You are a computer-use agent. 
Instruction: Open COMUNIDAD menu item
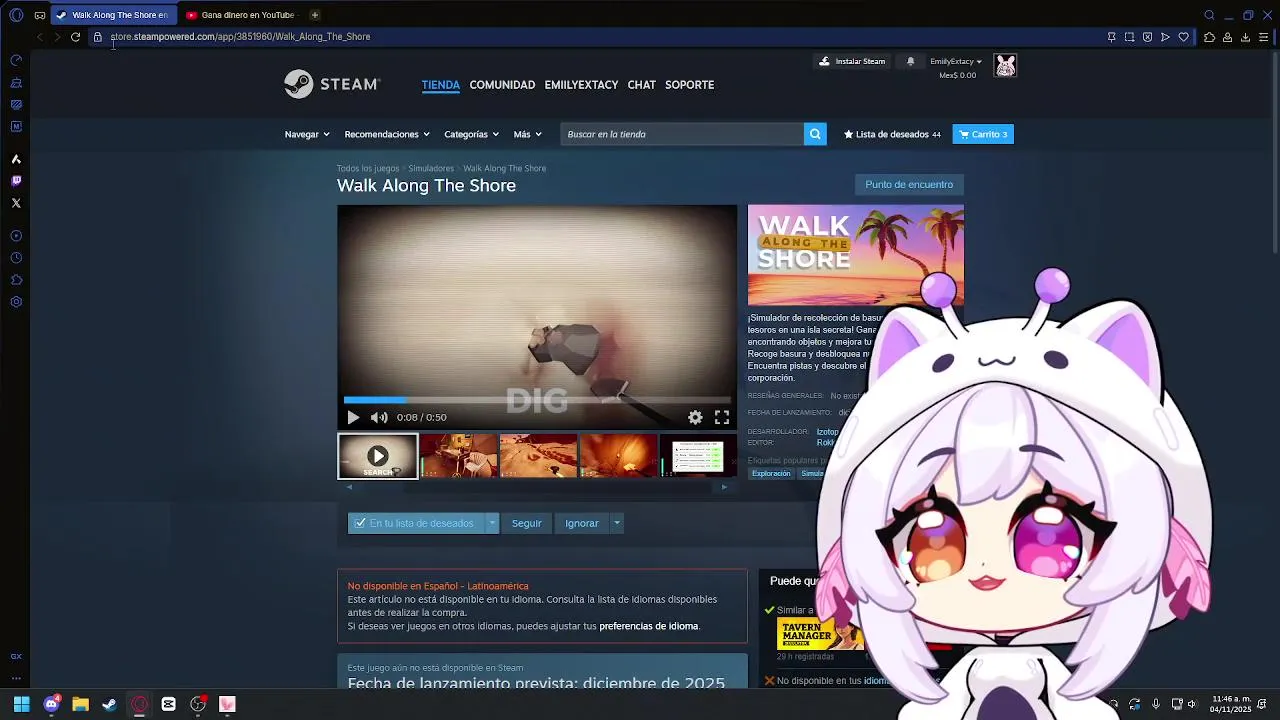(x=502, y=85)
